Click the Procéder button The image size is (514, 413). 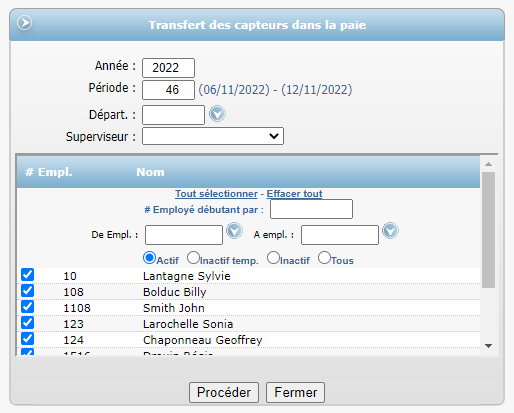[224, 392]
